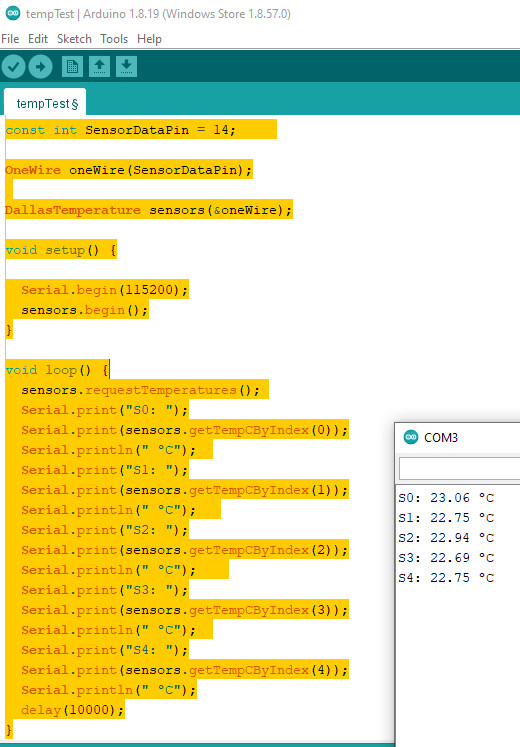Click the Serial.print("S4: ") line
This screenshot has height=747, width=520.
click(x=105, y=650)
